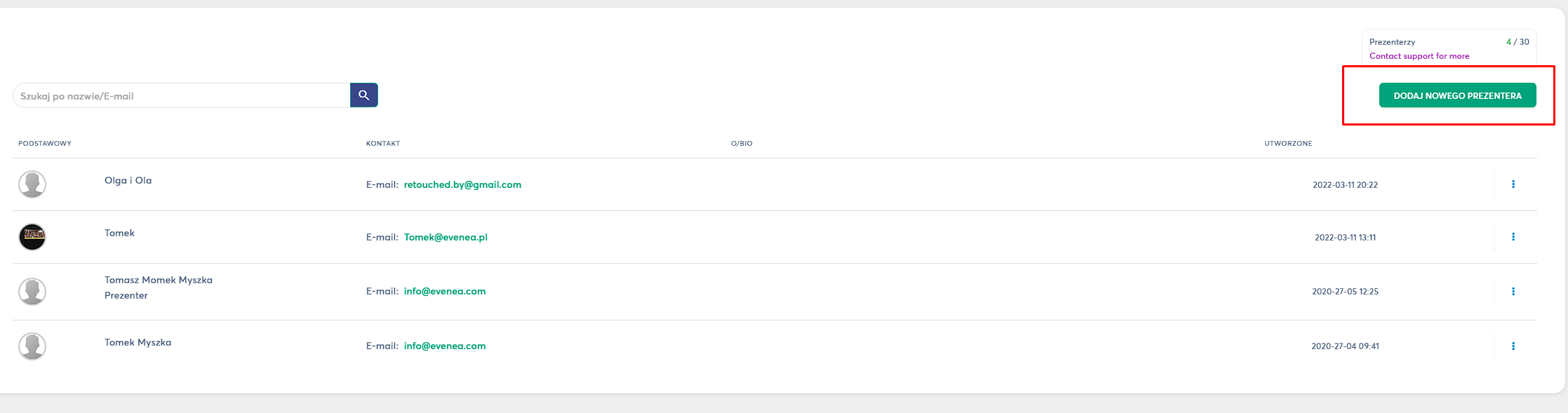Screen dimensions: 1568x413
Task: Click Tomek Myszka's avatar placeholder
Action: [32, 346]
